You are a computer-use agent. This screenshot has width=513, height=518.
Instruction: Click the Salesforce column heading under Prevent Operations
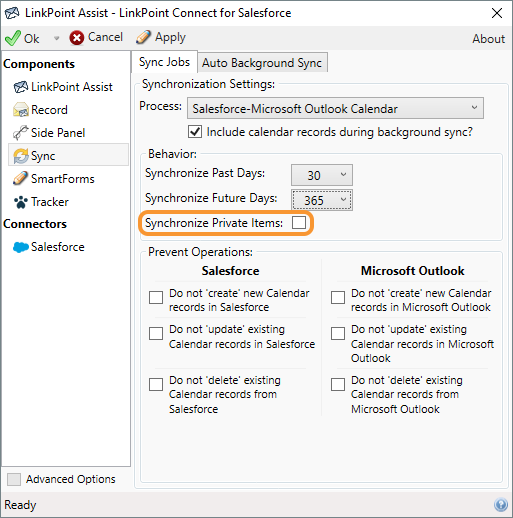pyautogui.click(x=230, y=271)
